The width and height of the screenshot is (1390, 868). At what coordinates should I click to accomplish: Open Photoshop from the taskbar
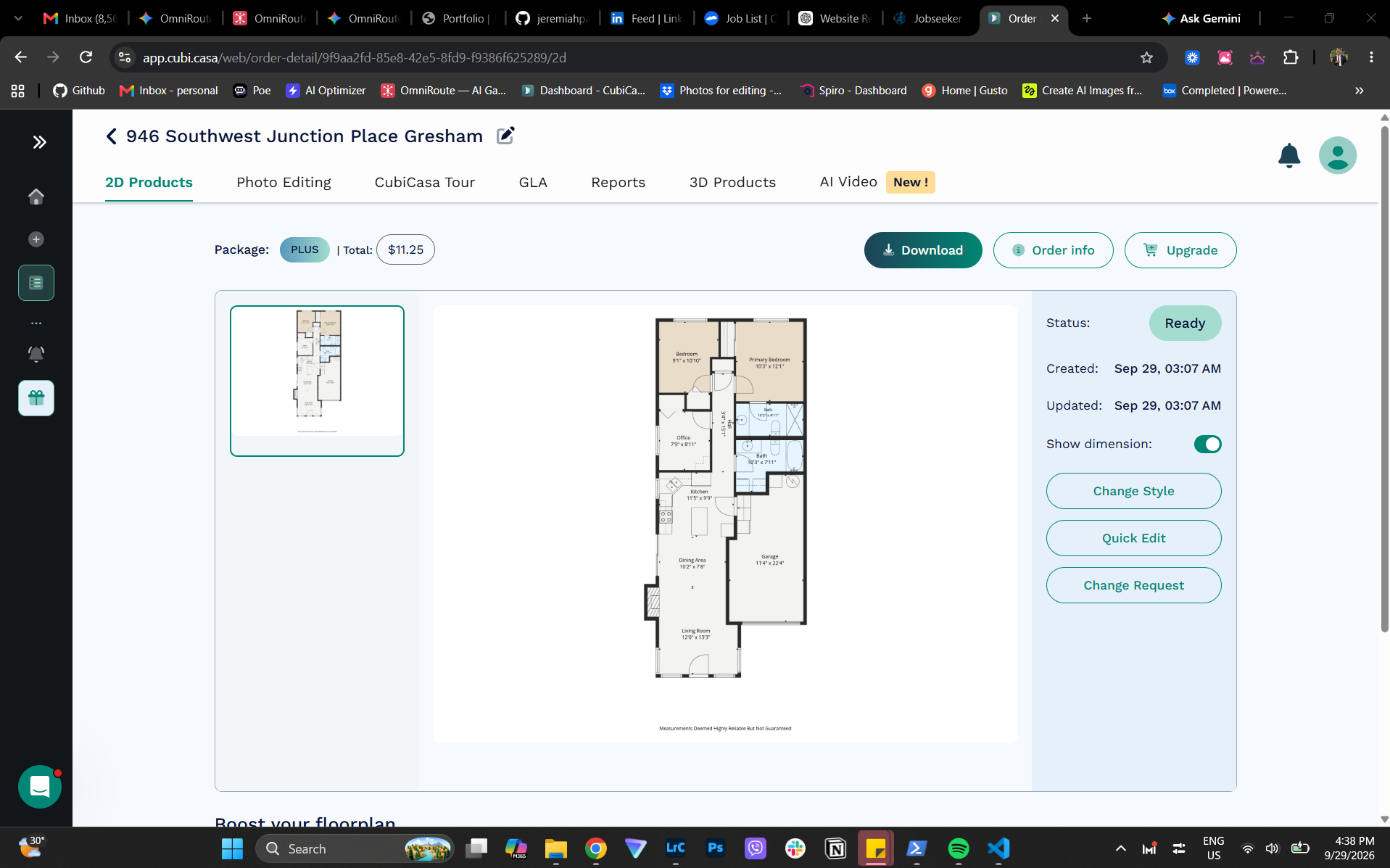tap(715, 848)
